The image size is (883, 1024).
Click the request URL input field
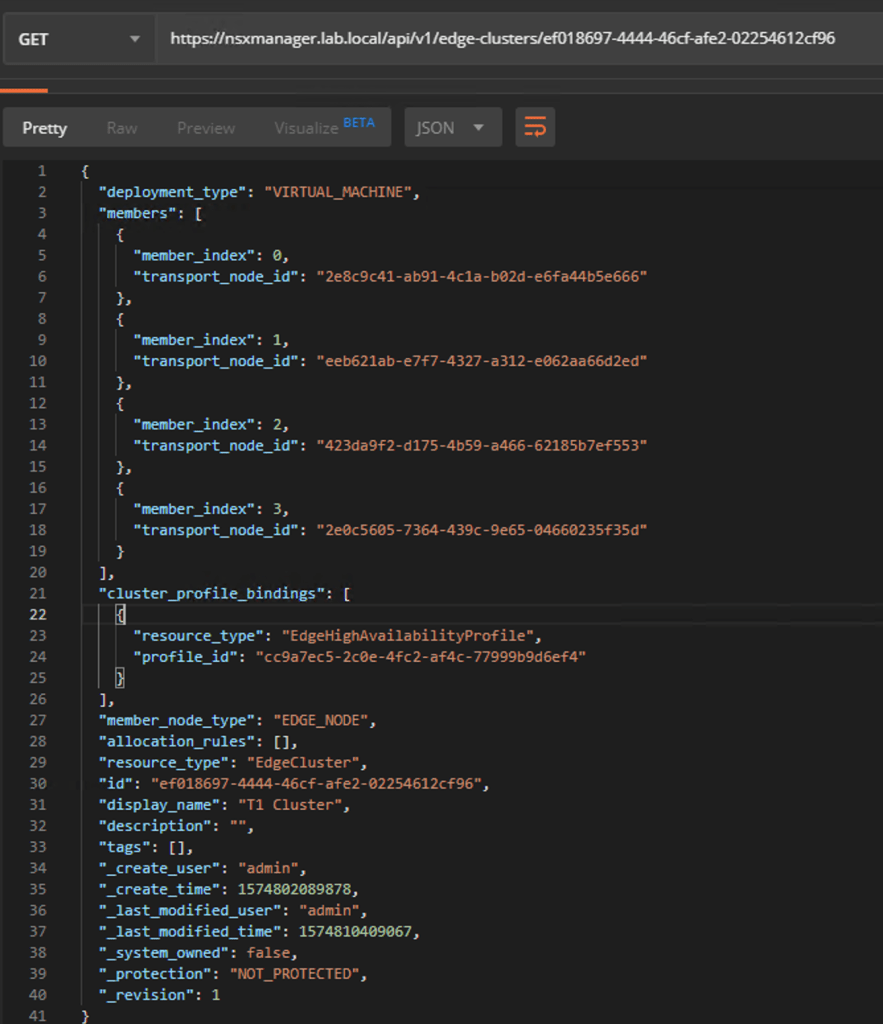pos(502,39)
